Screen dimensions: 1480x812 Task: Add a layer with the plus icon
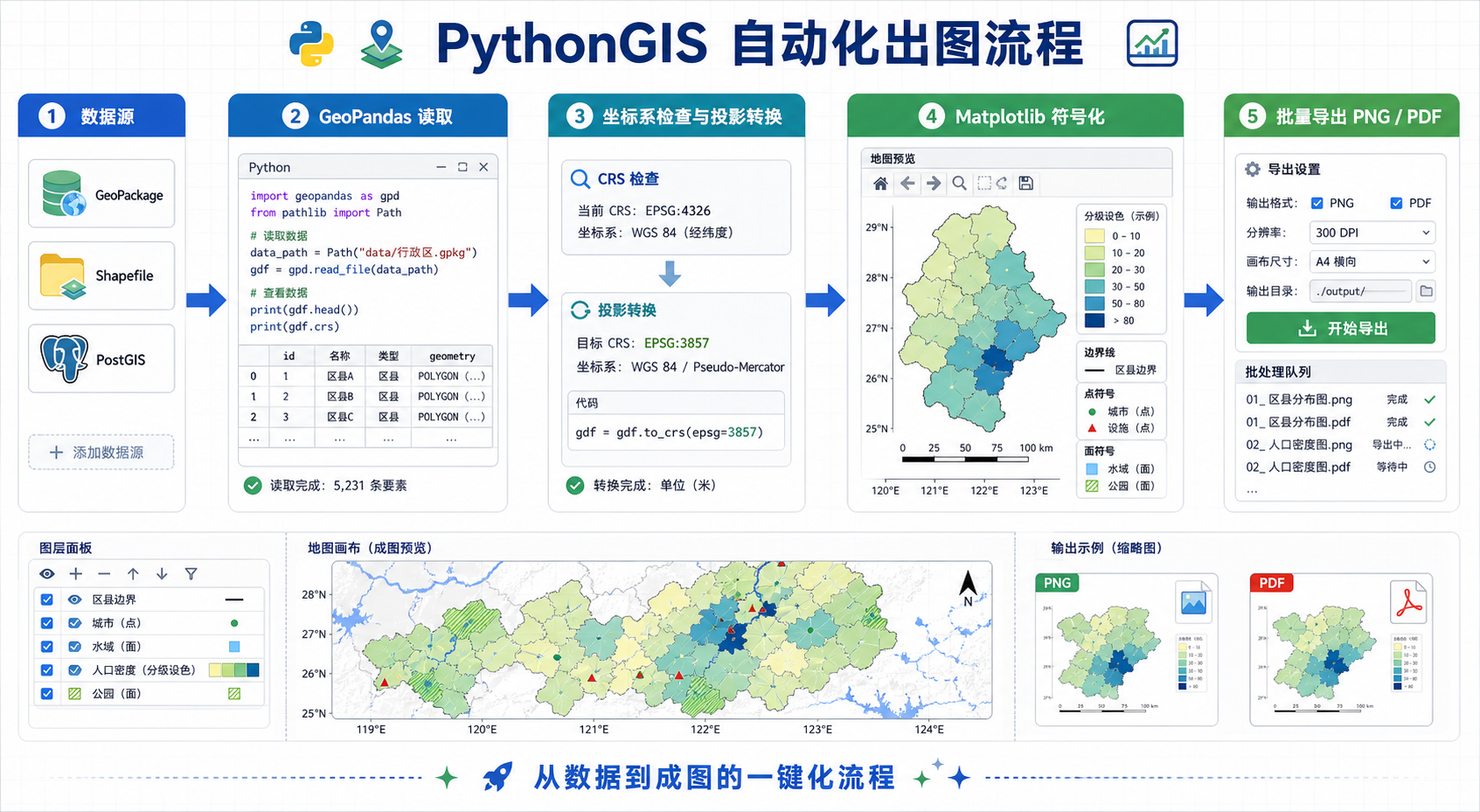pos(76,574)
